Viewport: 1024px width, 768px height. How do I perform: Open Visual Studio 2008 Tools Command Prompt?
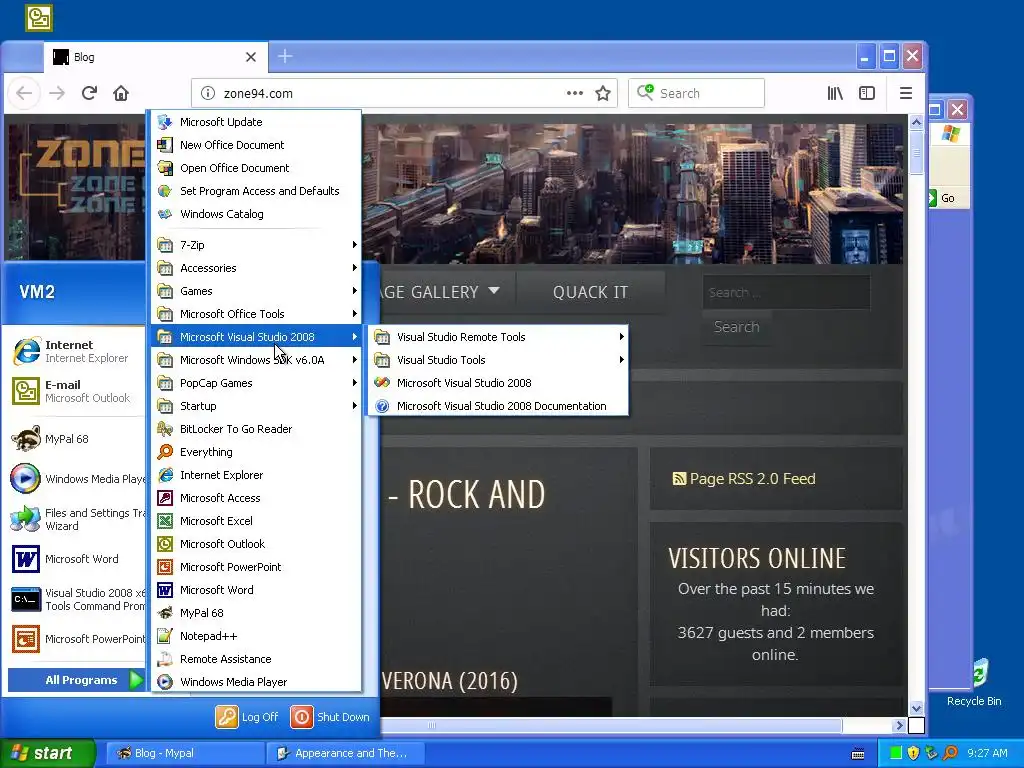[x=76, y=599]
